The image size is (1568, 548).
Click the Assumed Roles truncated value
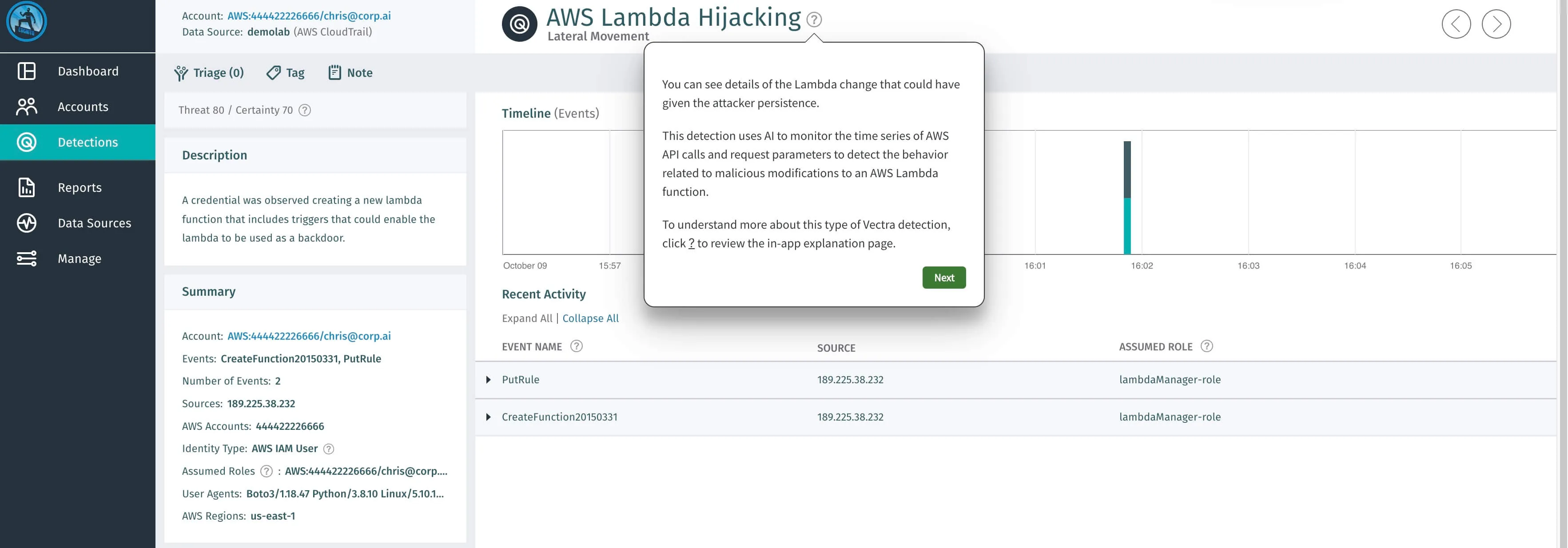tap(366, 471)
